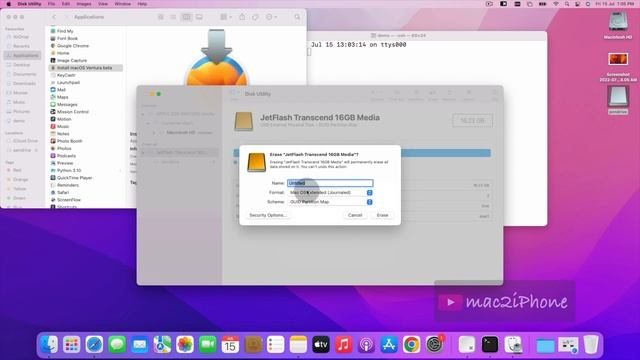640x360 pixels.
Task: Open Finder action menu (ellipsis) dropdown
Action: tap(271, 17)
